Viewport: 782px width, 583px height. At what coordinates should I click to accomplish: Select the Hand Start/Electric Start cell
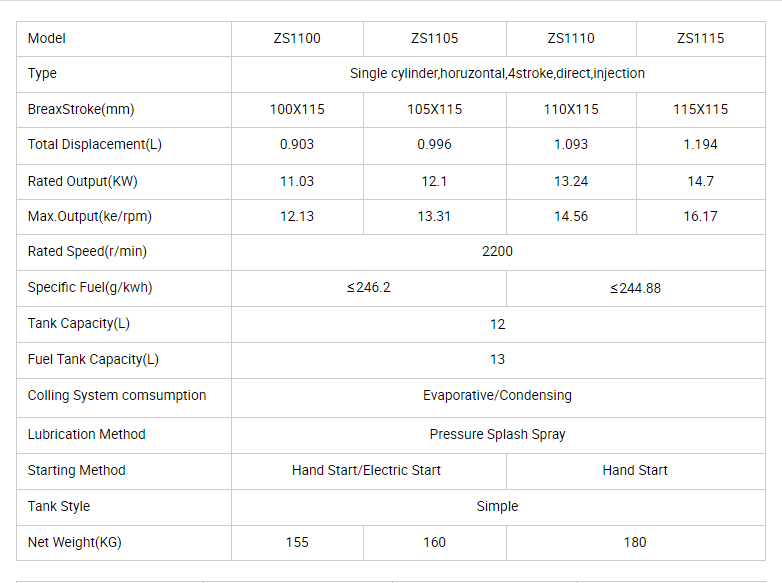coord(366,470)
